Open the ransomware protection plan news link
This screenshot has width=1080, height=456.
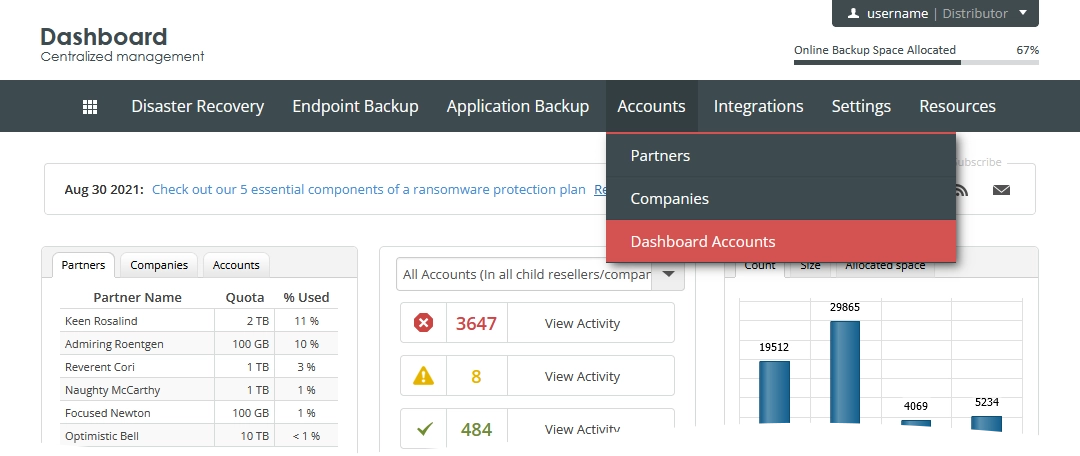click(368, 189)
